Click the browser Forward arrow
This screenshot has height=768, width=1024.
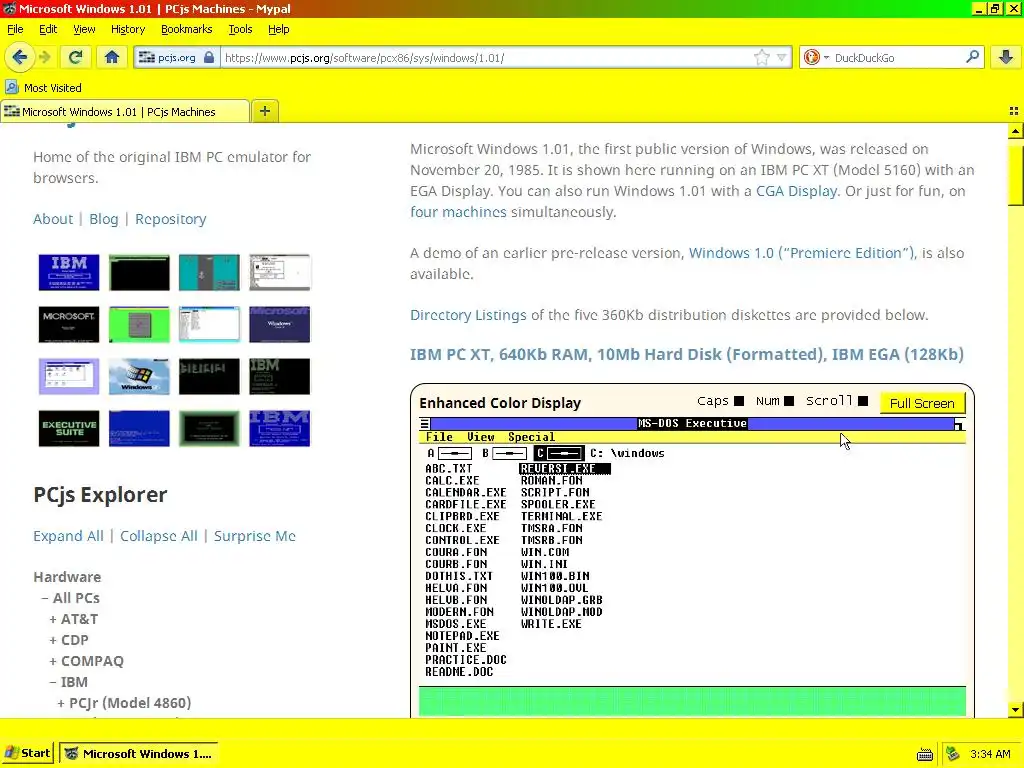(44, 57)
